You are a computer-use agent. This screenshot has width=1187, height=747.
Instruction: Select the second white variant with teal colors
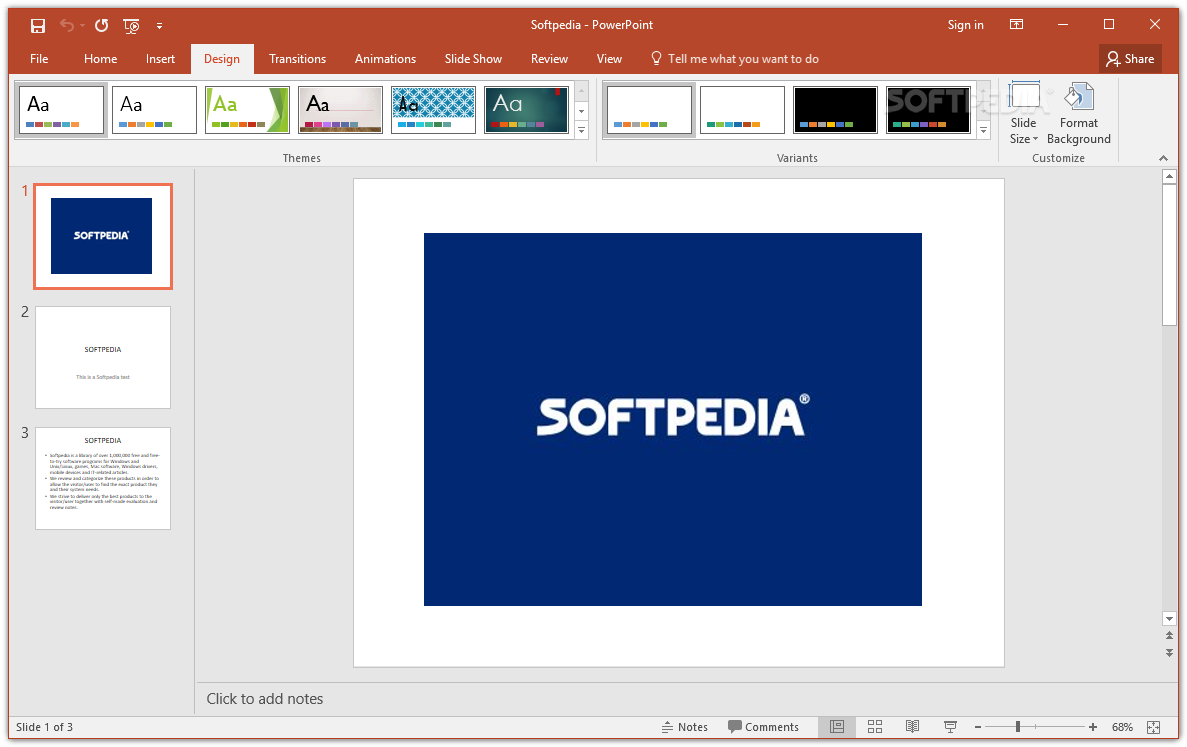(743, 110)
